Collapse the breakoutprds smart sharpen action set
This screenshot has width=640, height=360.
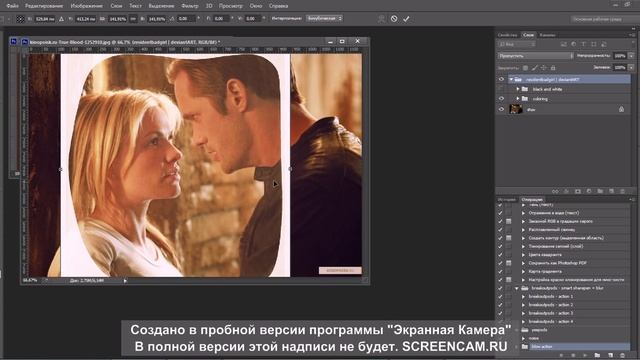(x=517, y=288)
